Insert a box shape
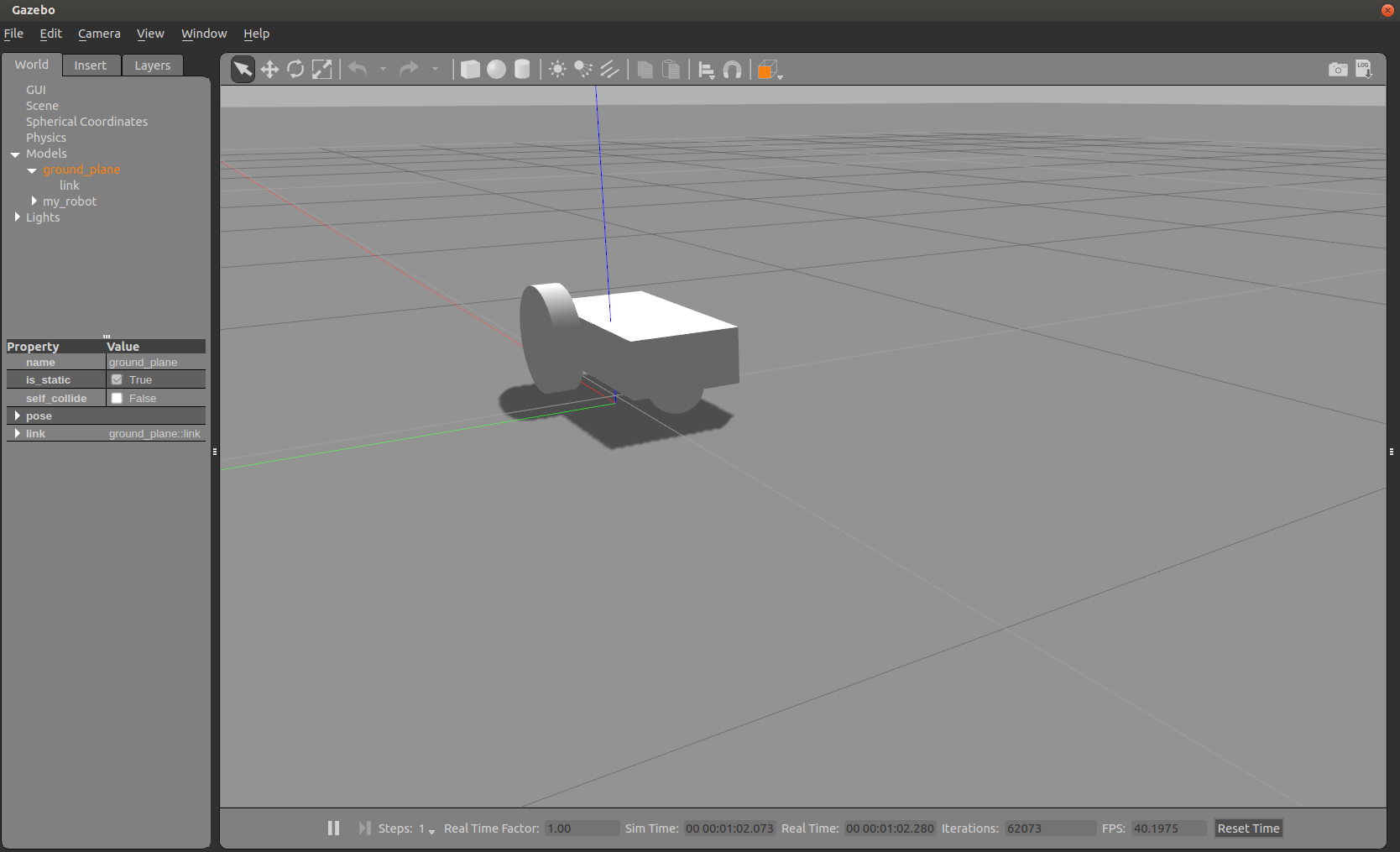The image size is (1400, 852). [x=470, y=70]
